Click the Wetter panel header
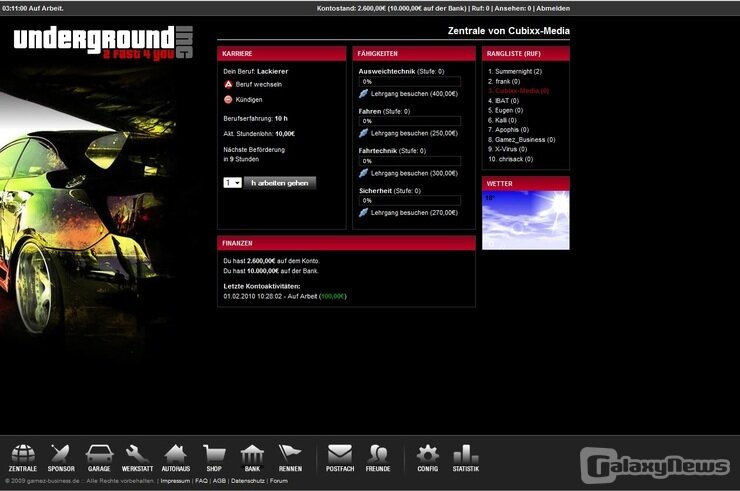 pyautogui.click(x=526, y=184)
